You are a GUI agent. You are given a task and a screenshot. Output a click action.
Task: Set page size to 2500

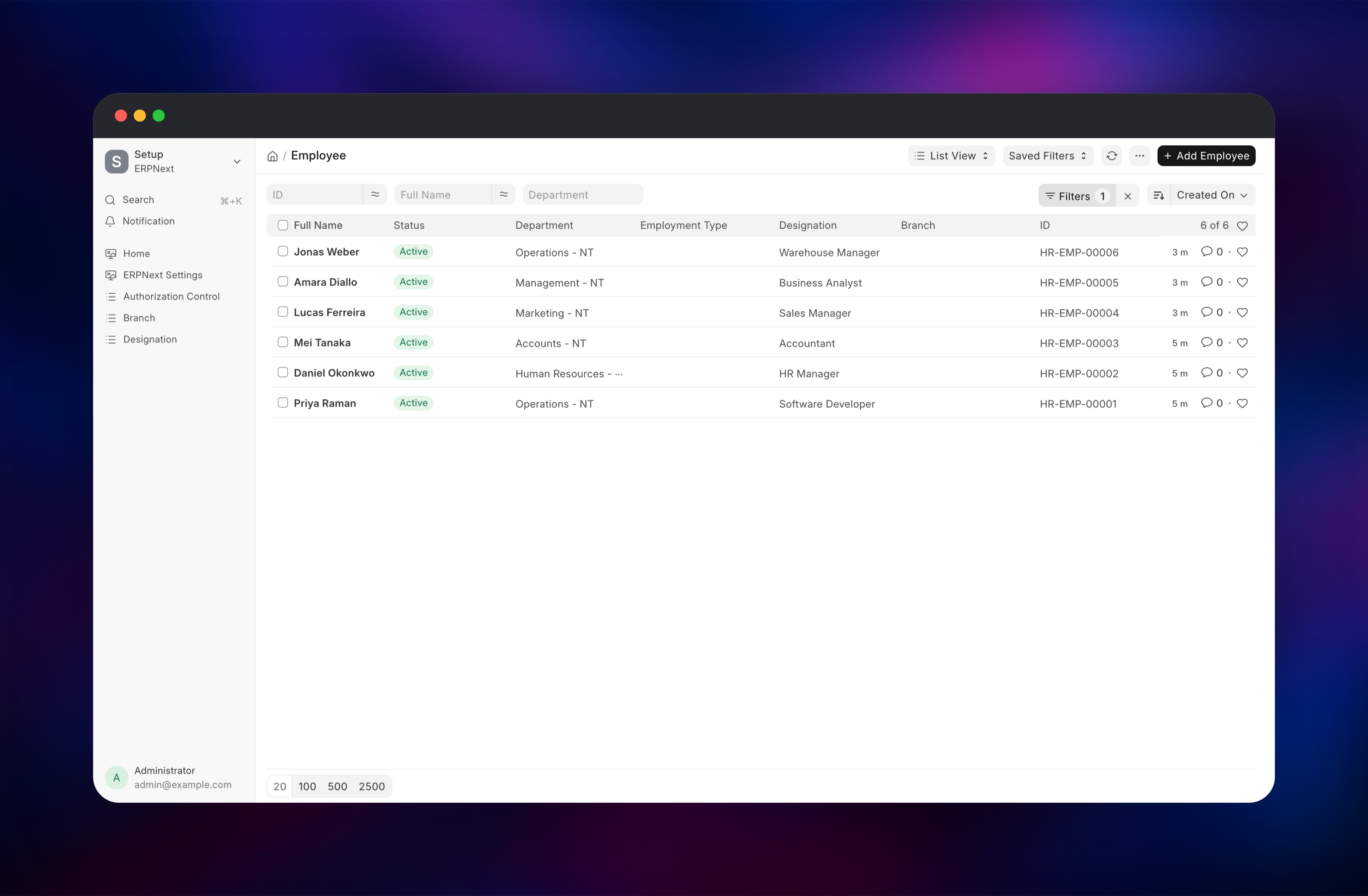pyautogui.click(x=372, y=786)
